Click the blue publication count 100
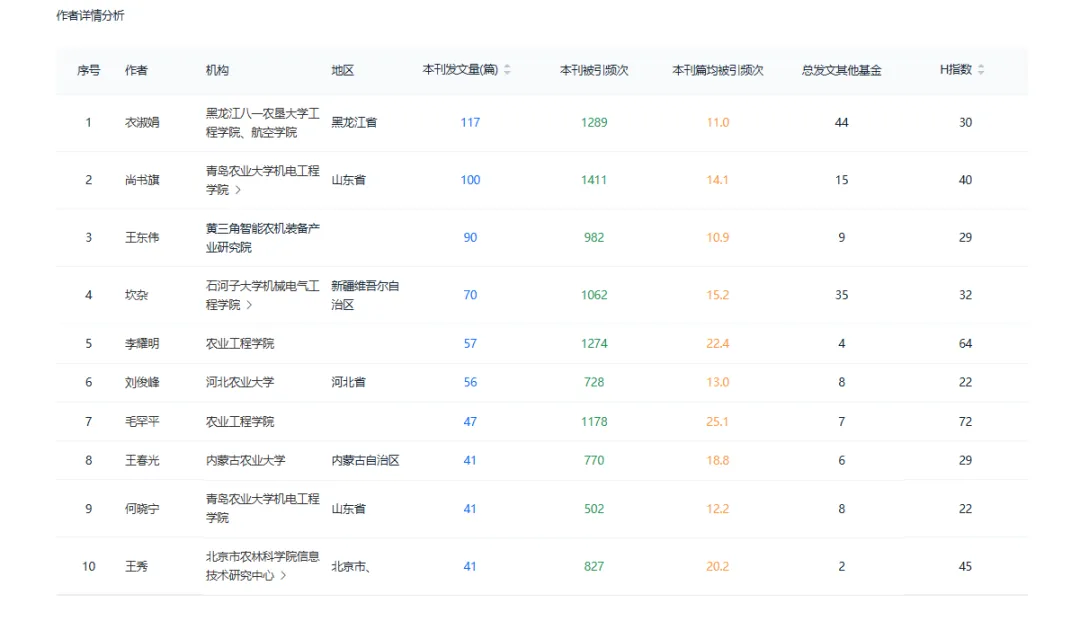The width and height of the screenshot is (1080, 621). [470, 180]
